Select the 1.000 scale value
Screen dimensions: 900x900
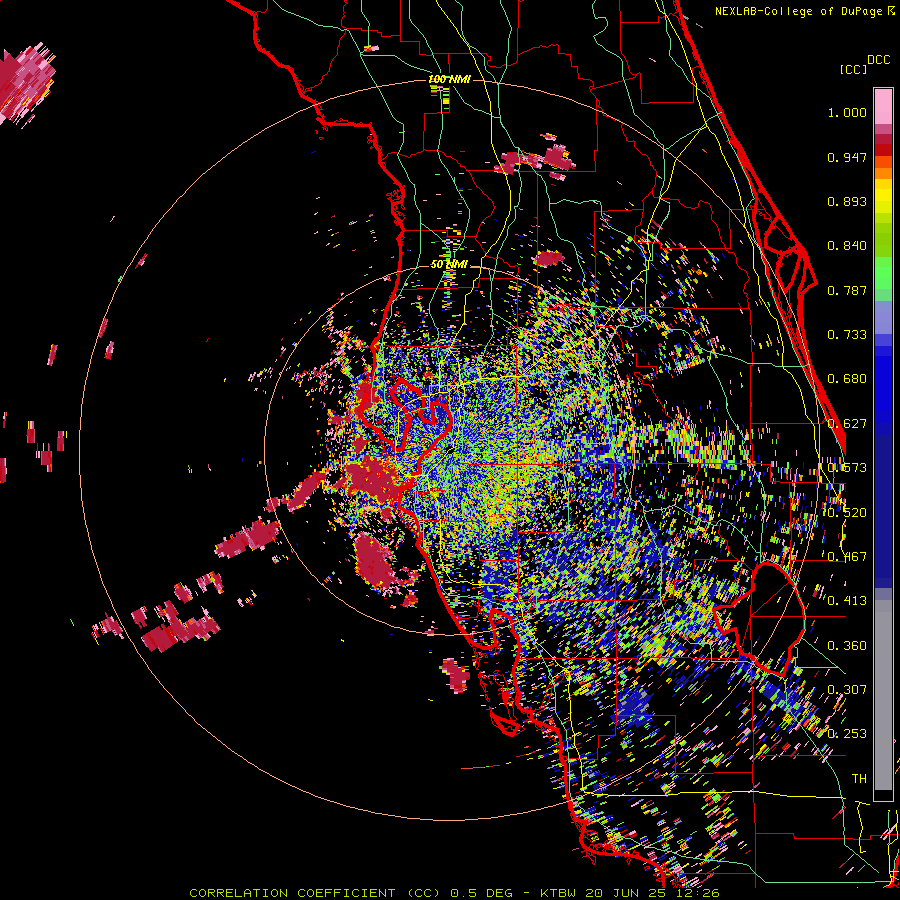pyautogui.click(x=847, y=112)
